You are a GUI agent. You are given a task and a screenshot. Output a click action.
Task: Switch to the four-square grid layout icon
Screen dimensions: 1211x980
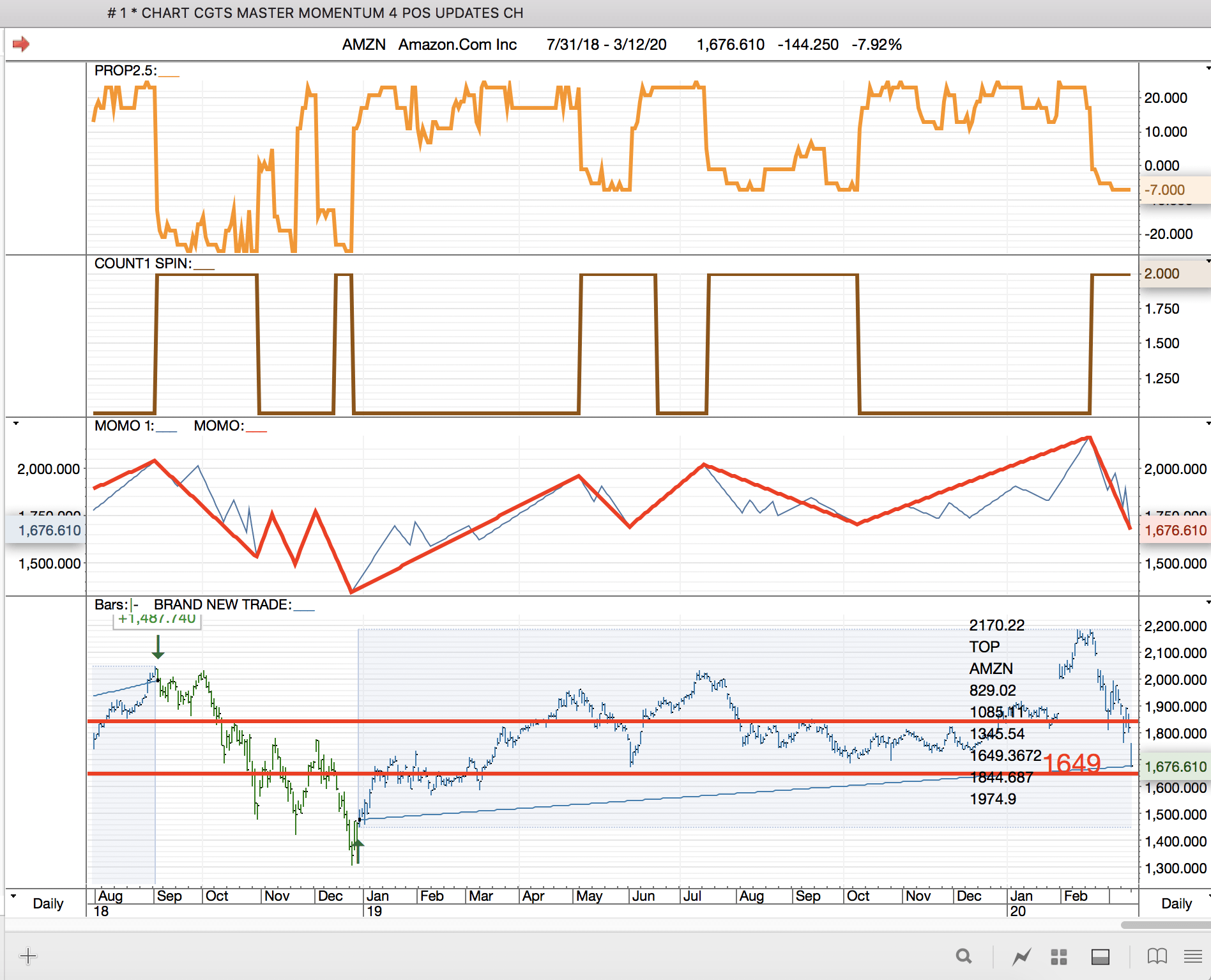(x=1059, y=956)
